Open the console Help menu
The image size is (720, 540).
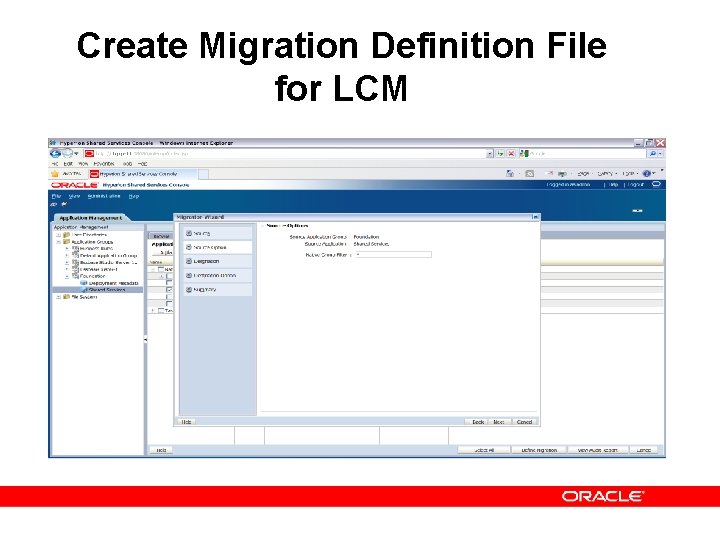click(134, 196)
